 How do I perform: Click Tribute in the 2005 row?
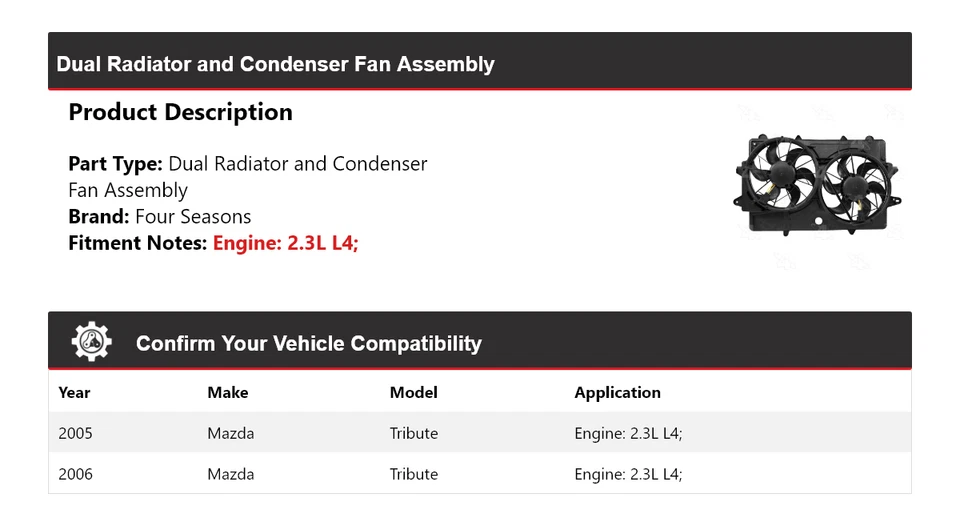413,433
